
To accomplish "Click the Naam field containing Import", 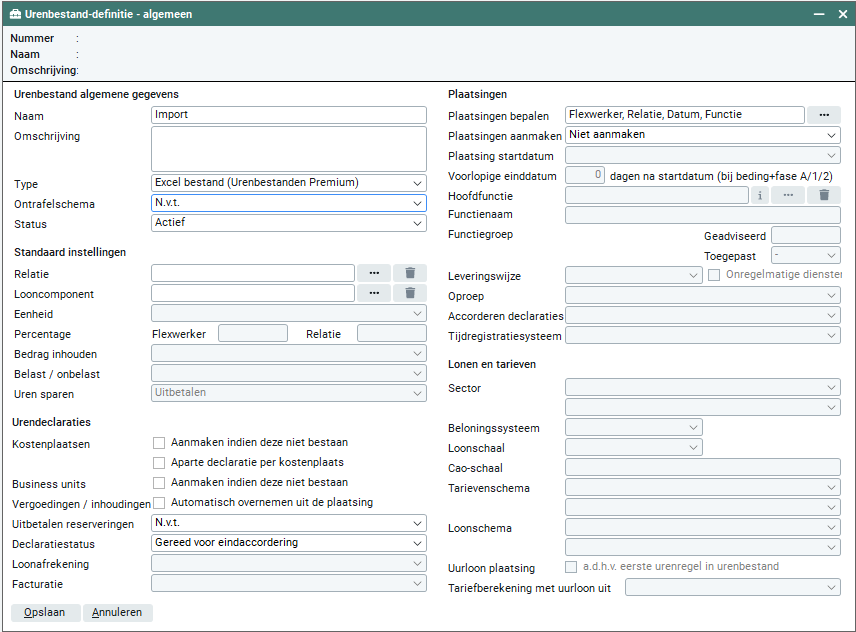I will (288, 115).
